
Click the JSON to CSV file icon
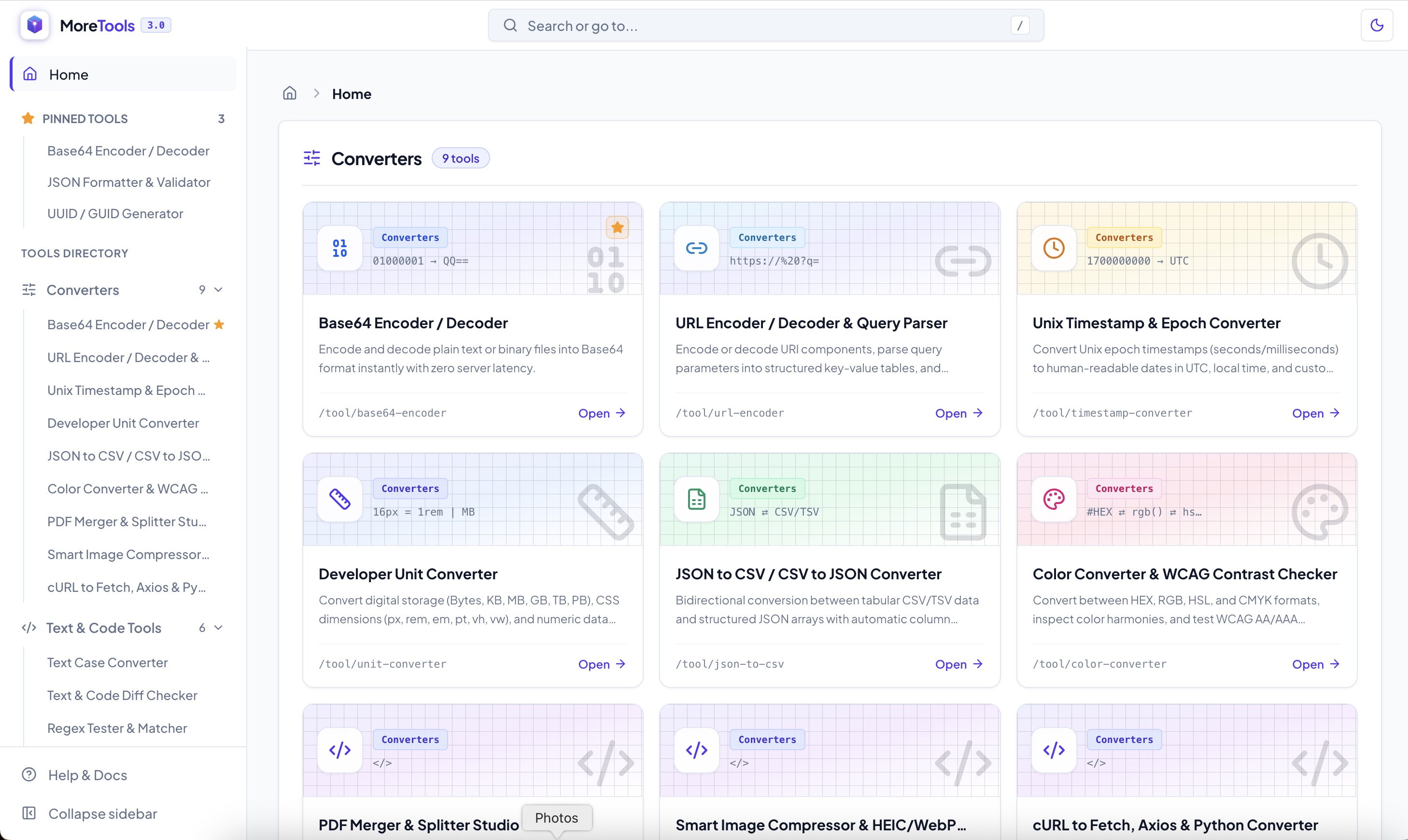point(696,499)
